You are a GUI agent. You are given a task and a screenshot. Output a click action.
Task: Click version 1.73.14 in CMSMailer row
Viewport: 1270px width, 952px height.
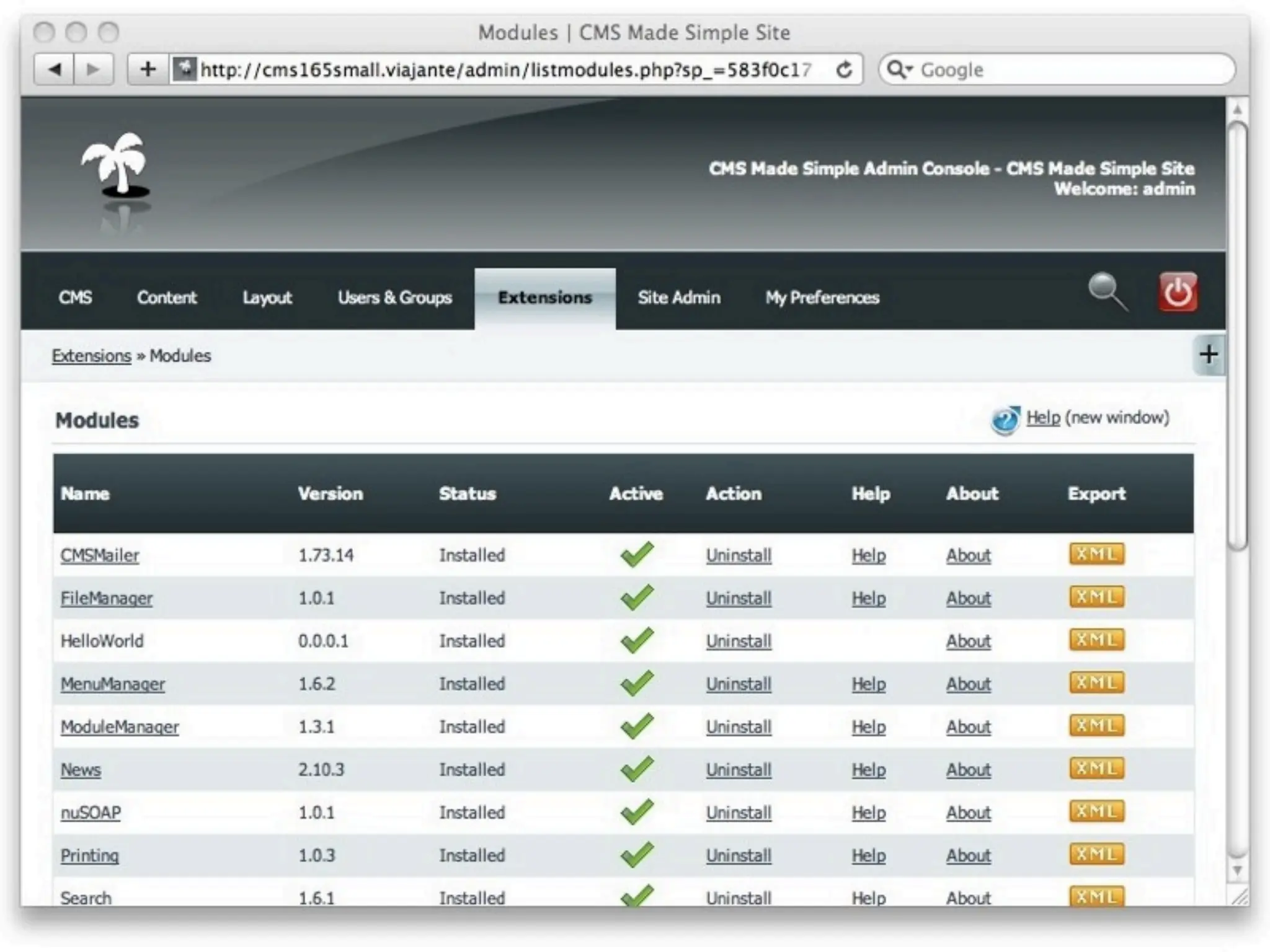tap(326, 555)
